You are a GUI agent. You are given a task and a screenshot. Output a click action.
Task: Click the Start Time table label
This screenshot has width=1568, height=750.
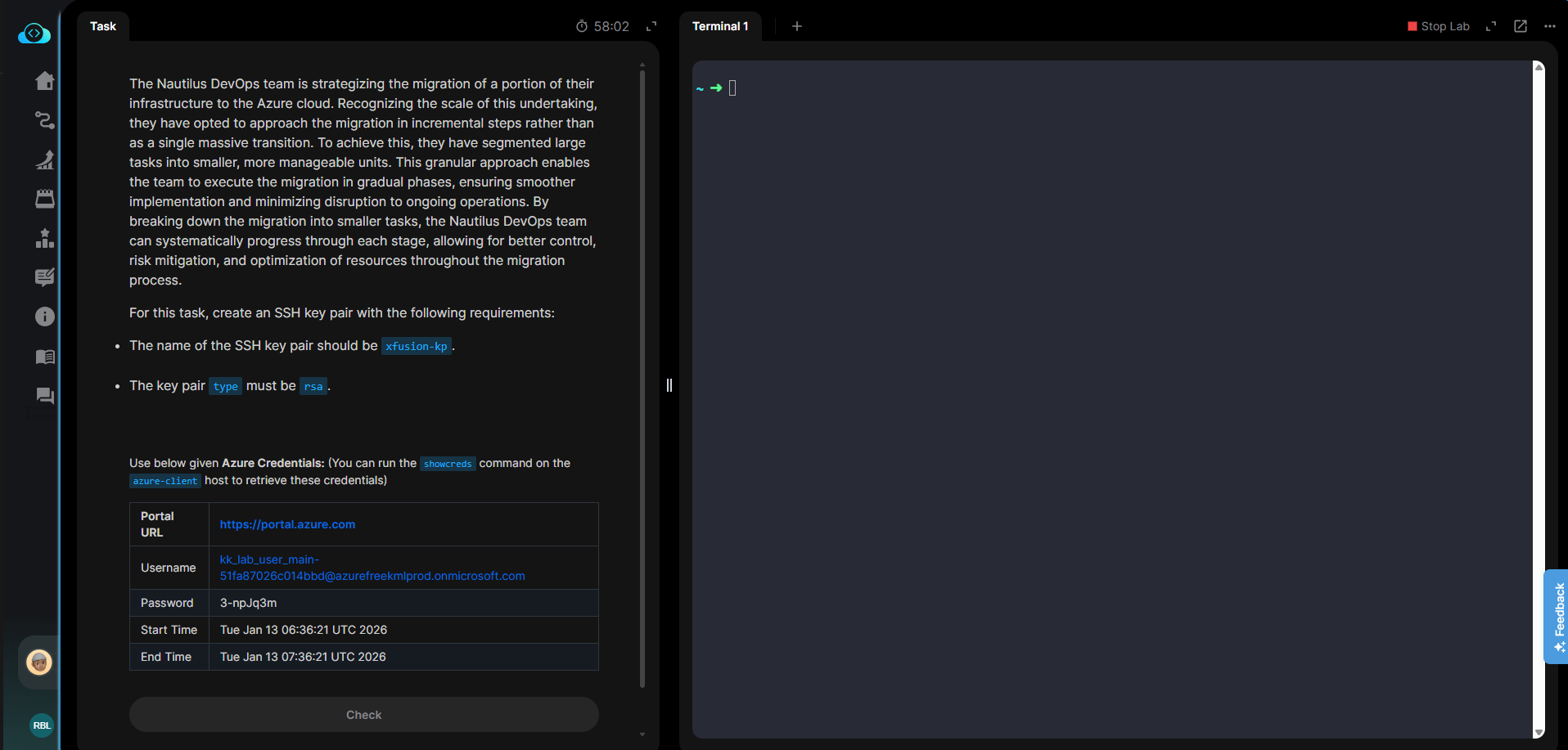click(x=169, y=630)
